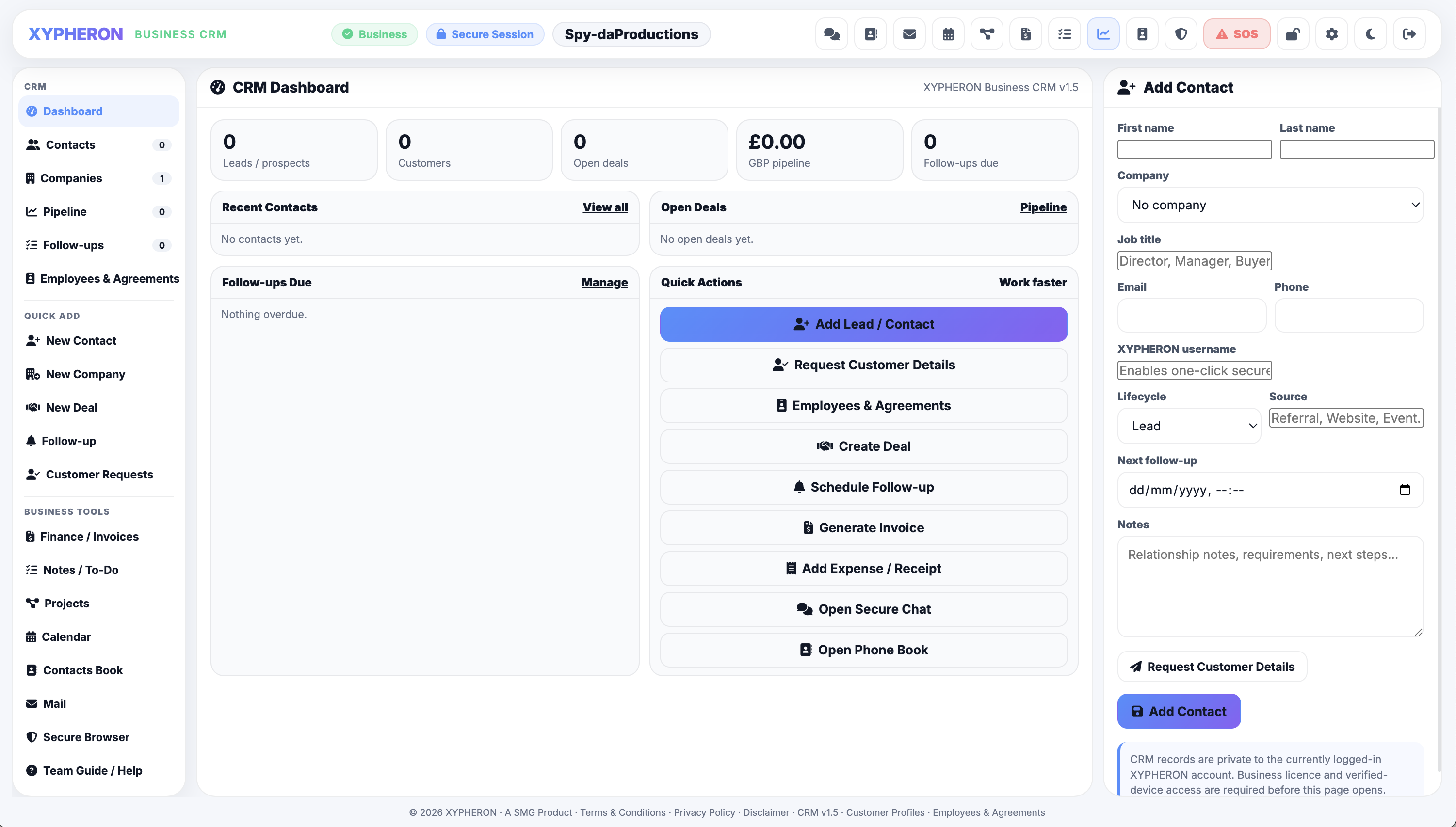Click the CRM chart icon in top toolbar

click(x=1103, y=34)
